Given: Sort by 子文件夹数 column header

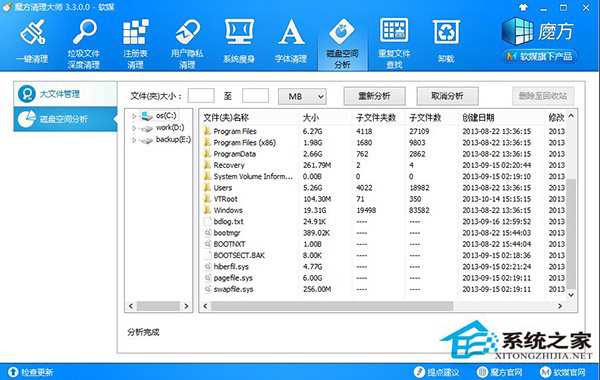Looking at the screenshot, I should (376, 117).
